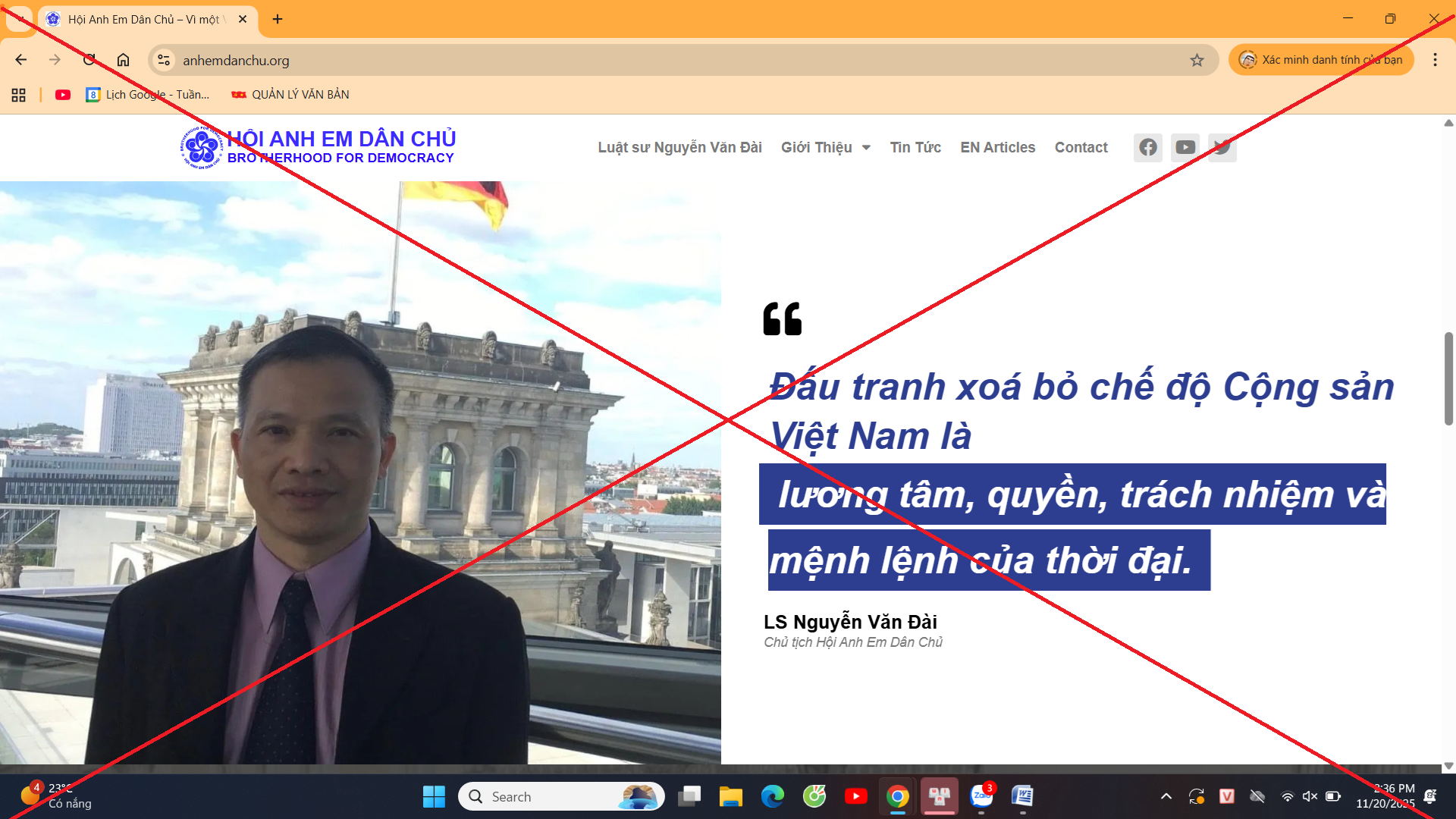Select the Tin Tức menu item
The width and height of the screenshot is (1456, 819).
coord(915,147)
